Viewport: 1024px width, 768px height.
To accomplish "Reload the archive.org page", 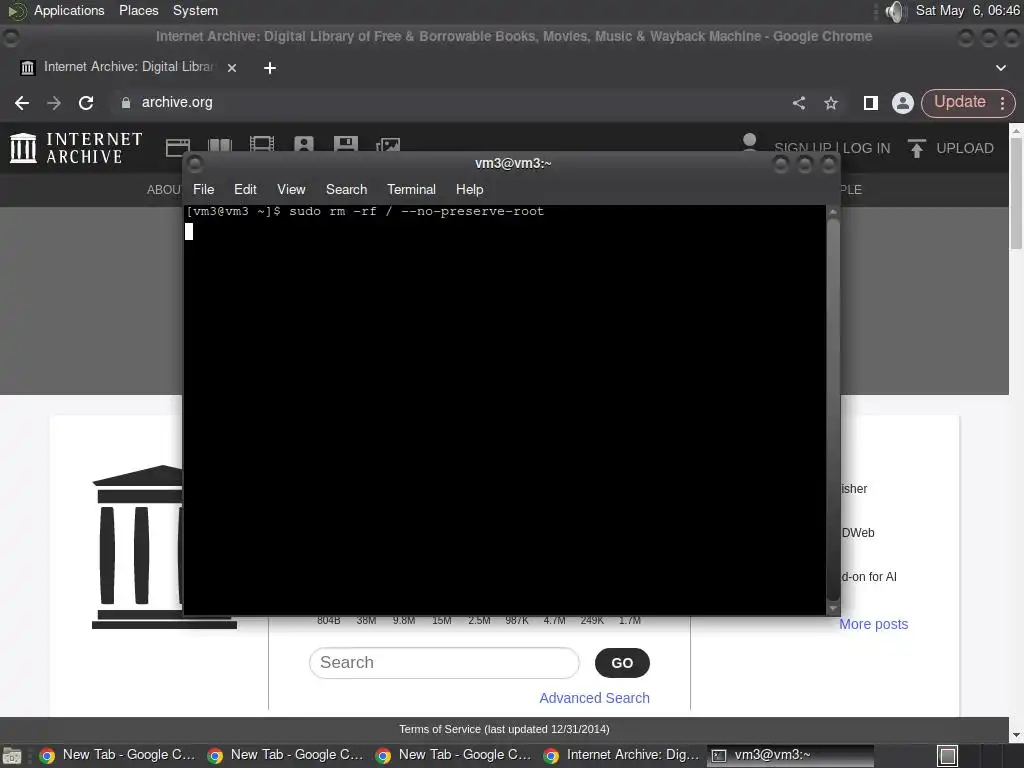I will [86, 103].
